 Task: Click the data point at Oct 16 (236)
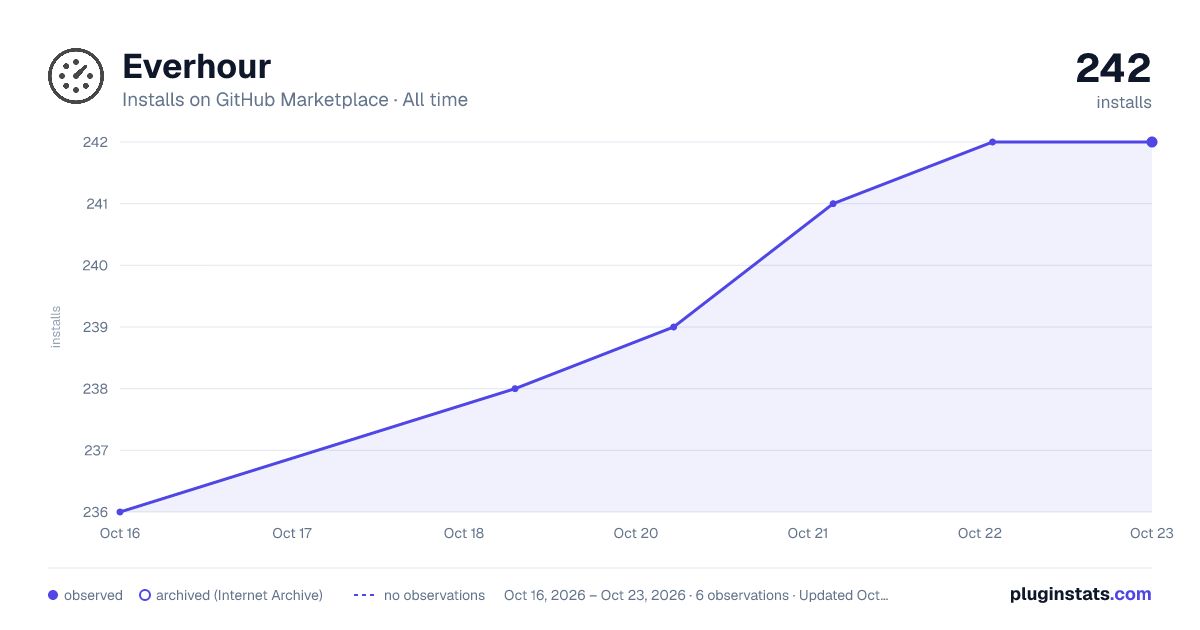[x=120, y=512]
